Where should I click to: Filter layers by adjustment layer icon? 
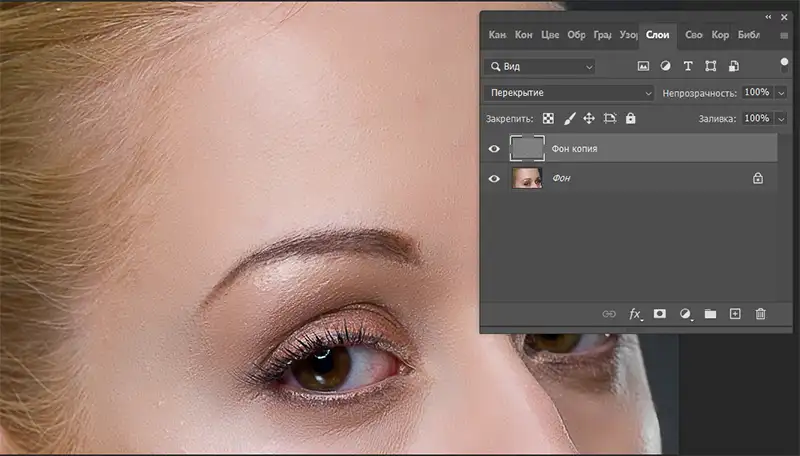pyautogui.click(x=665, y=66)
